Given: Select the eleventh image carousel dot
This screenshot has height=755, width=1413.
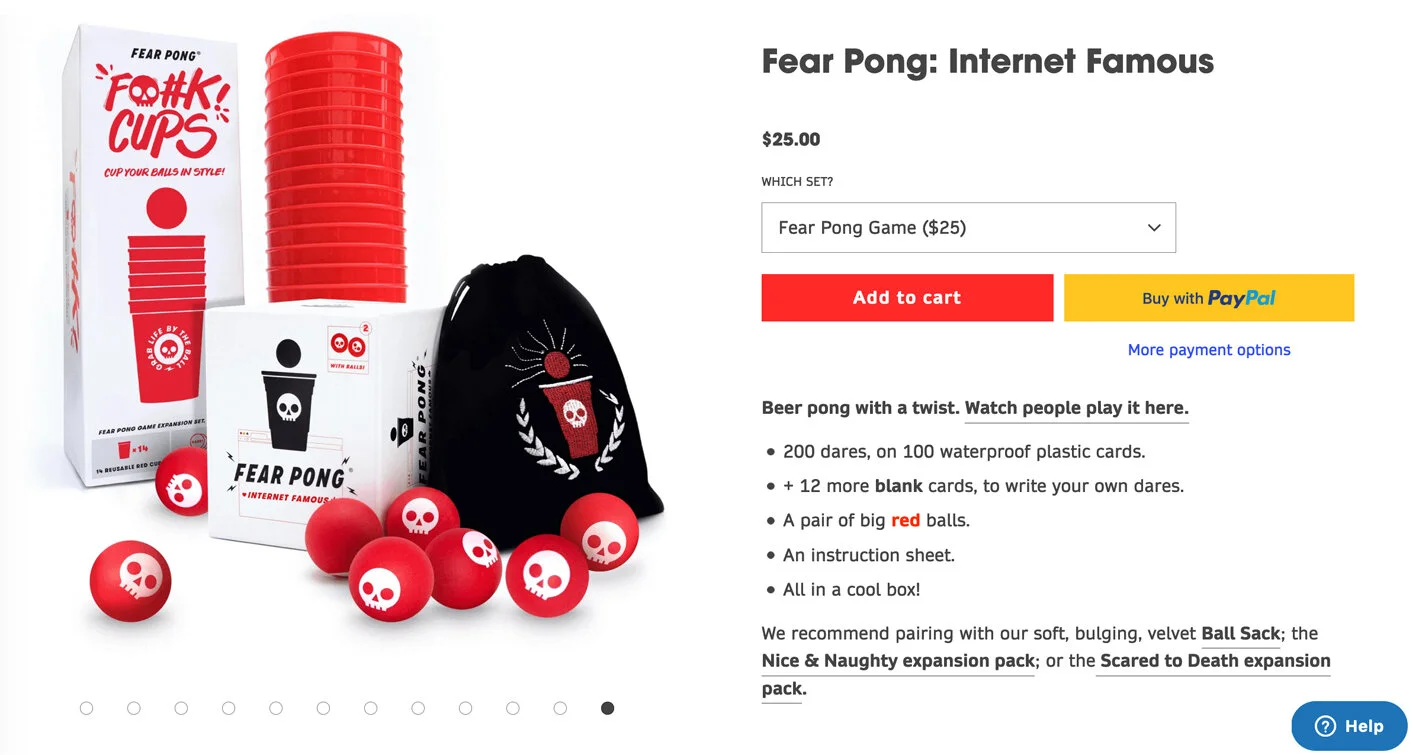Looking at the screenshot, I should click(x=560, y=708).
